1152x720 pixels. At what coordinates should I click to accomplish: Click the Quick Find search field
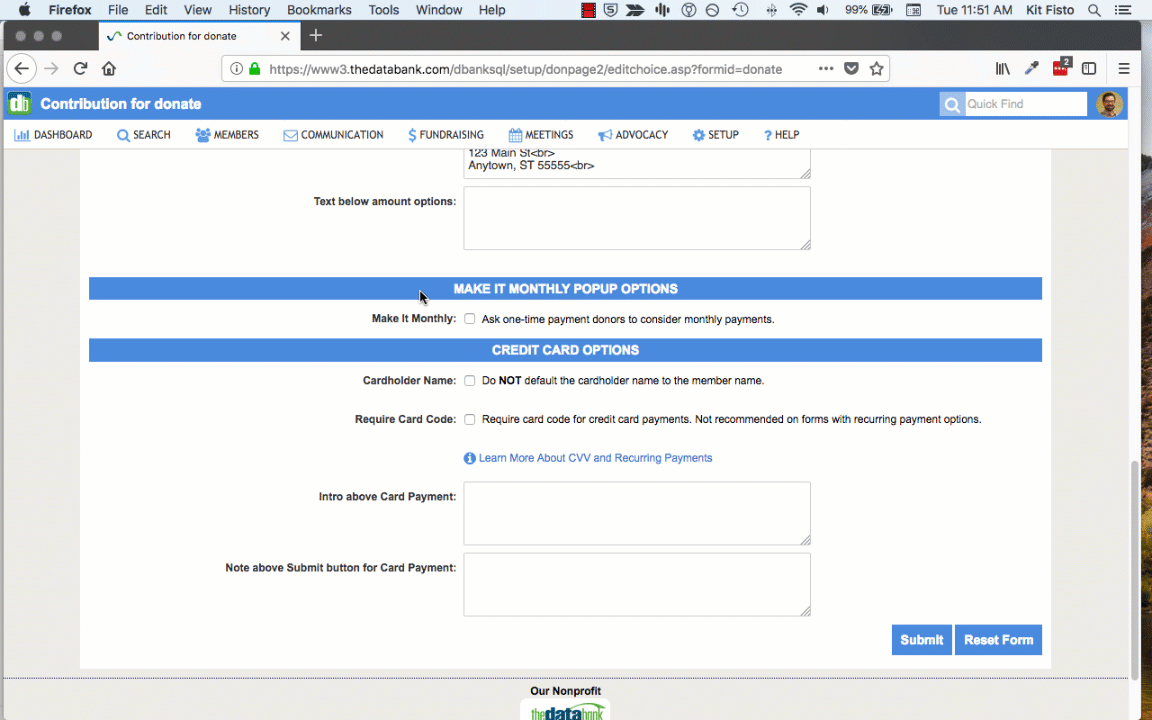(x=1026, y=104)
